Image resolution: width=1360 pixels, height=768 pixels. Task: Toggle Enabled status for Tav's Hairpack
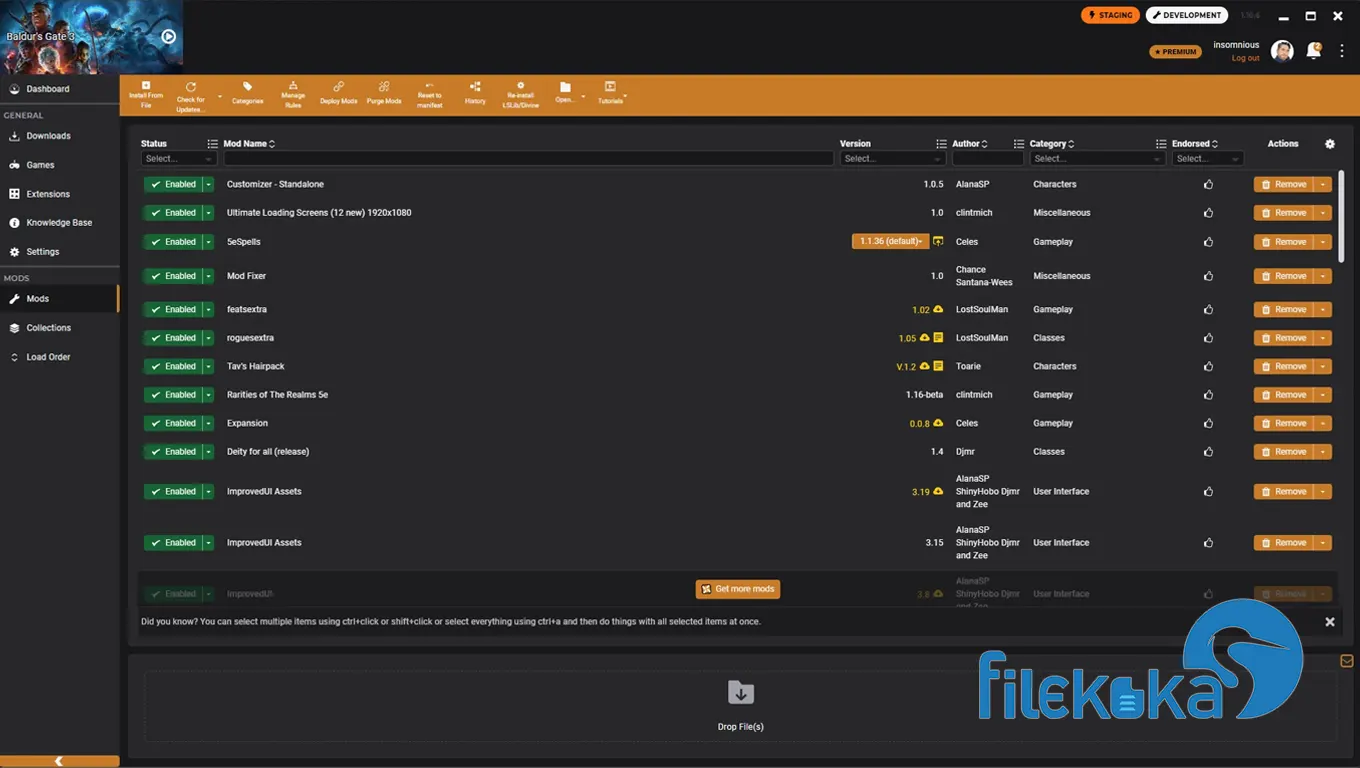(173, 366)
